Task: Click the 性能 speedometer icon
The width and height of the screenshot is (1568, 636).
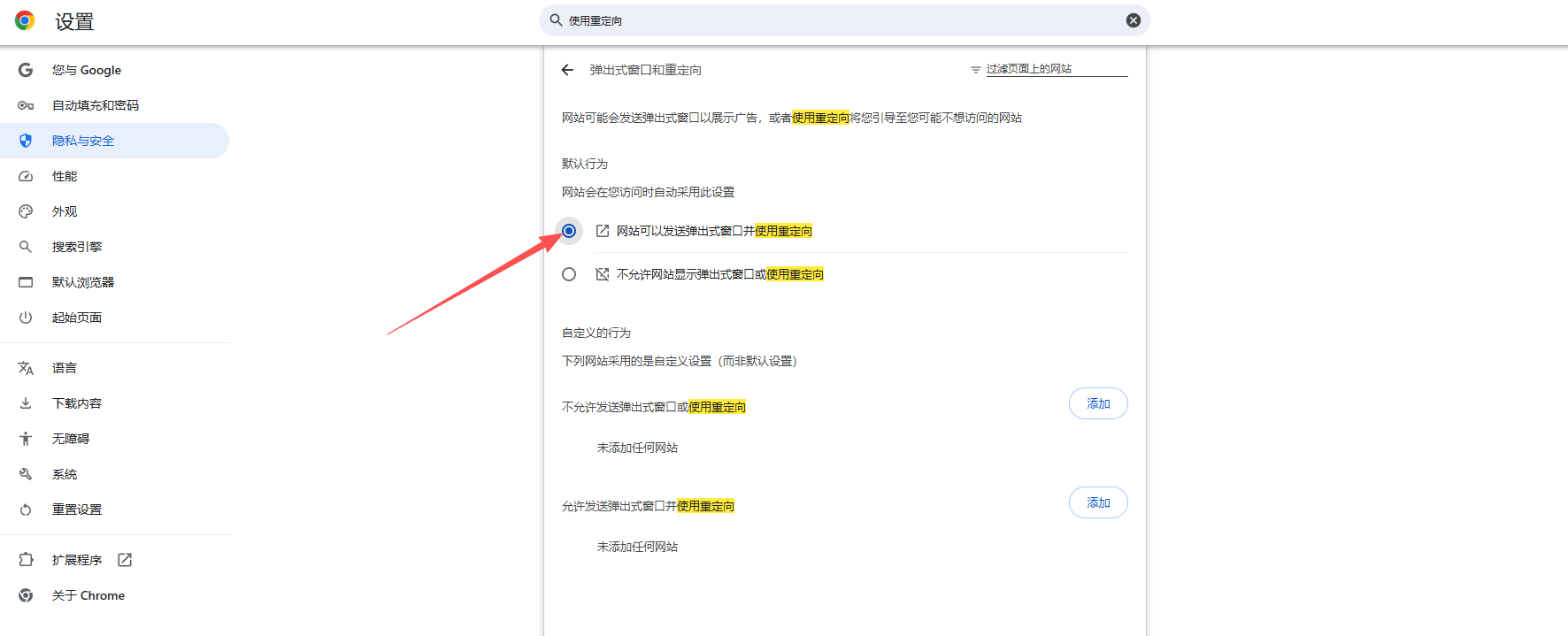Action: pyautogui.click(x=26, y=176)
